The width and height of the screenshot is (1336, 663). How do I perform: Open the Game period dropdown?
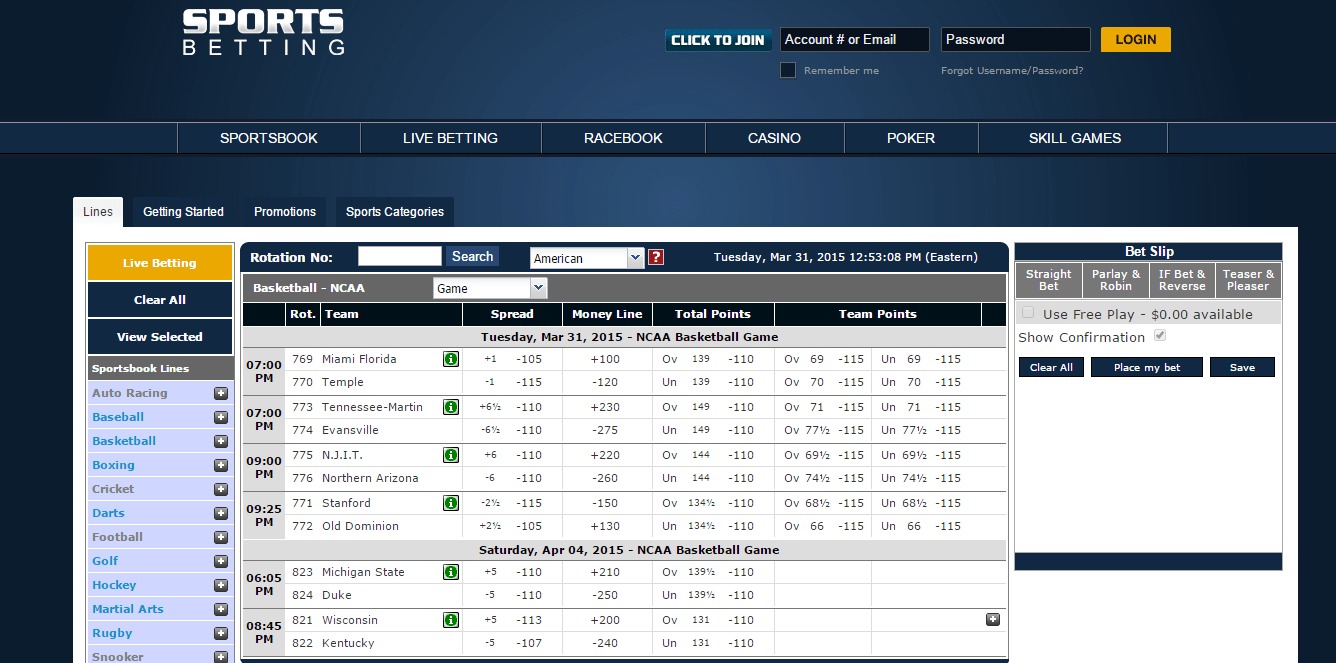point(490,288)
